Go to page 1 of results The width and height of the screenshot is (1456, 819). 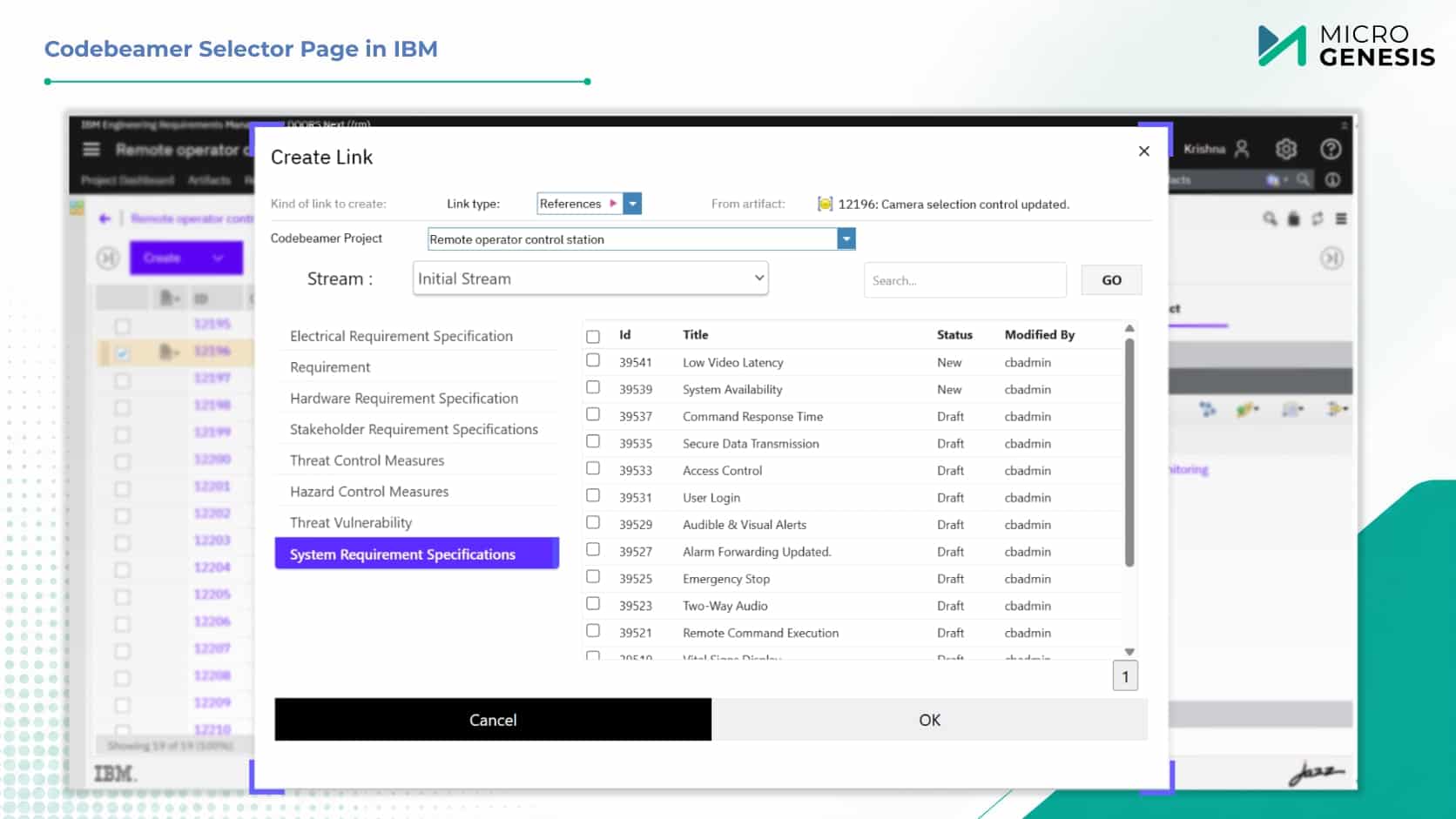[x=1125, y=676]
